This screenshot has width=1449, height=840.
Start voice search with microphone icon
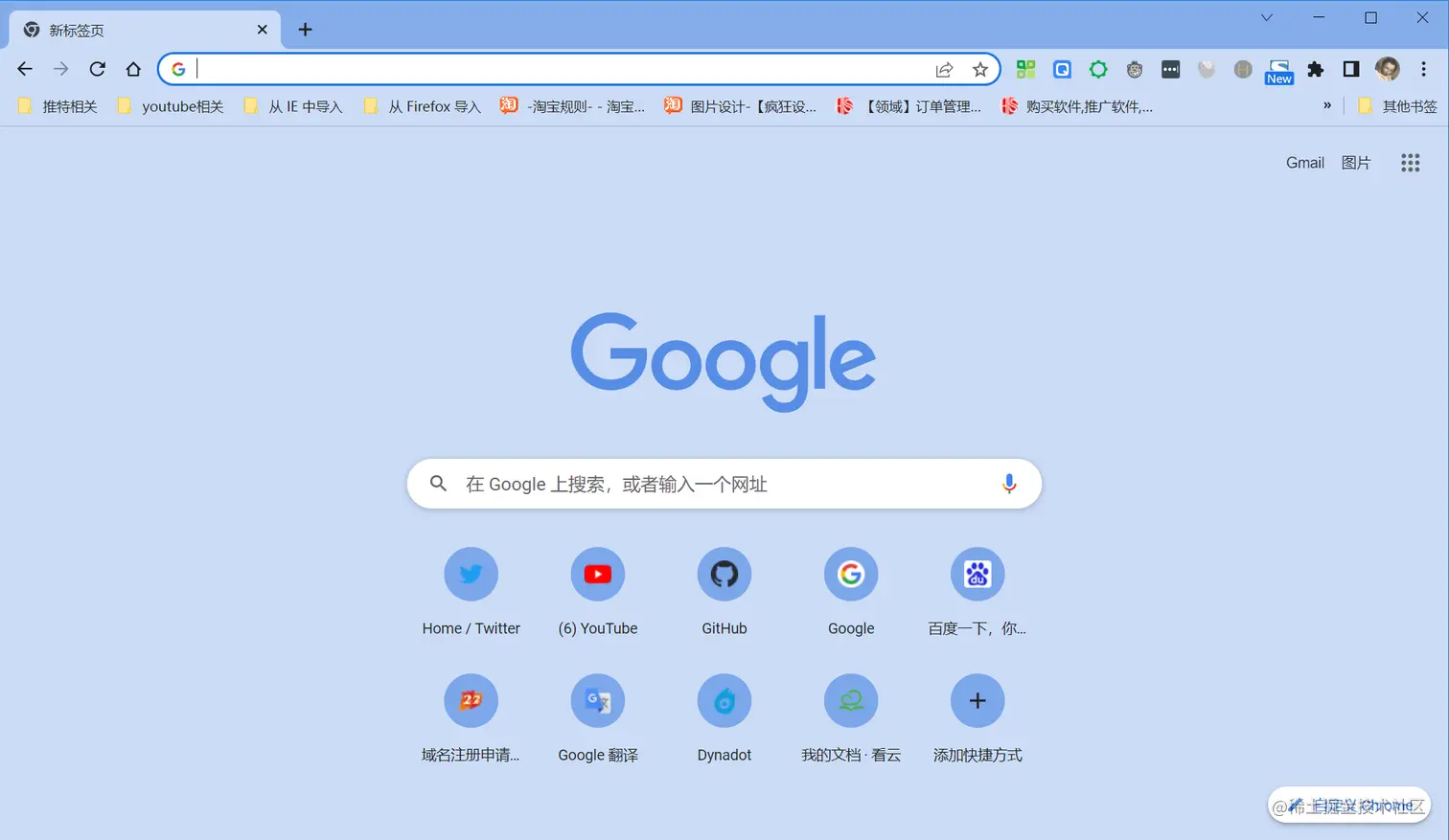pos(1008,484)
